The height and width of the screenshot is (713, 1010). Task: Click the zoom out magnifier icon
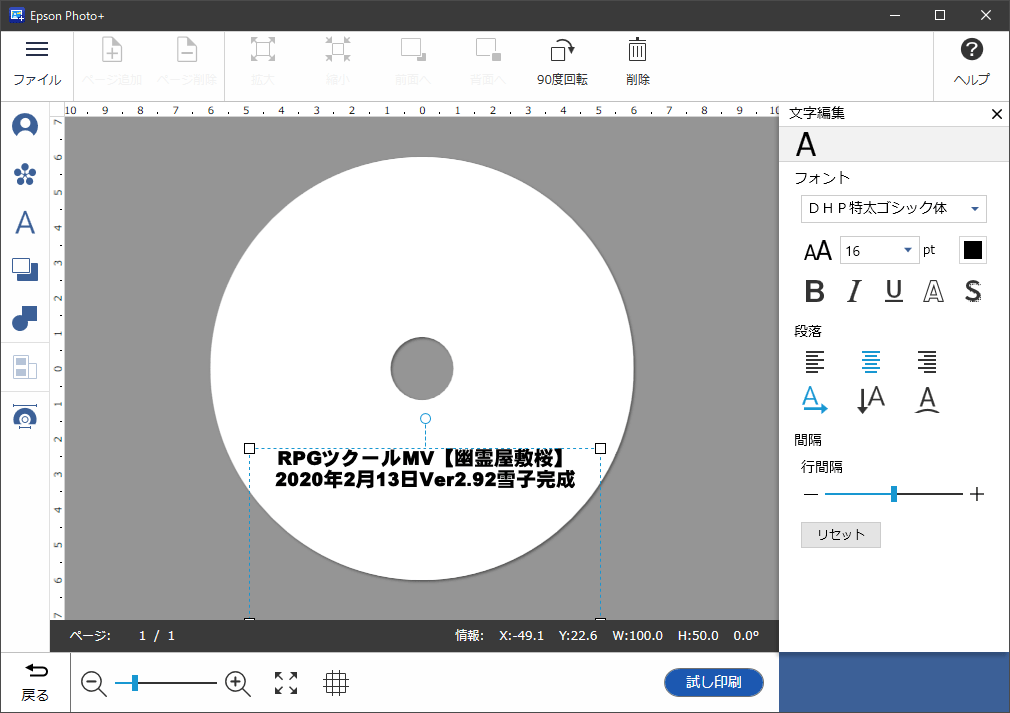point(94,683)
